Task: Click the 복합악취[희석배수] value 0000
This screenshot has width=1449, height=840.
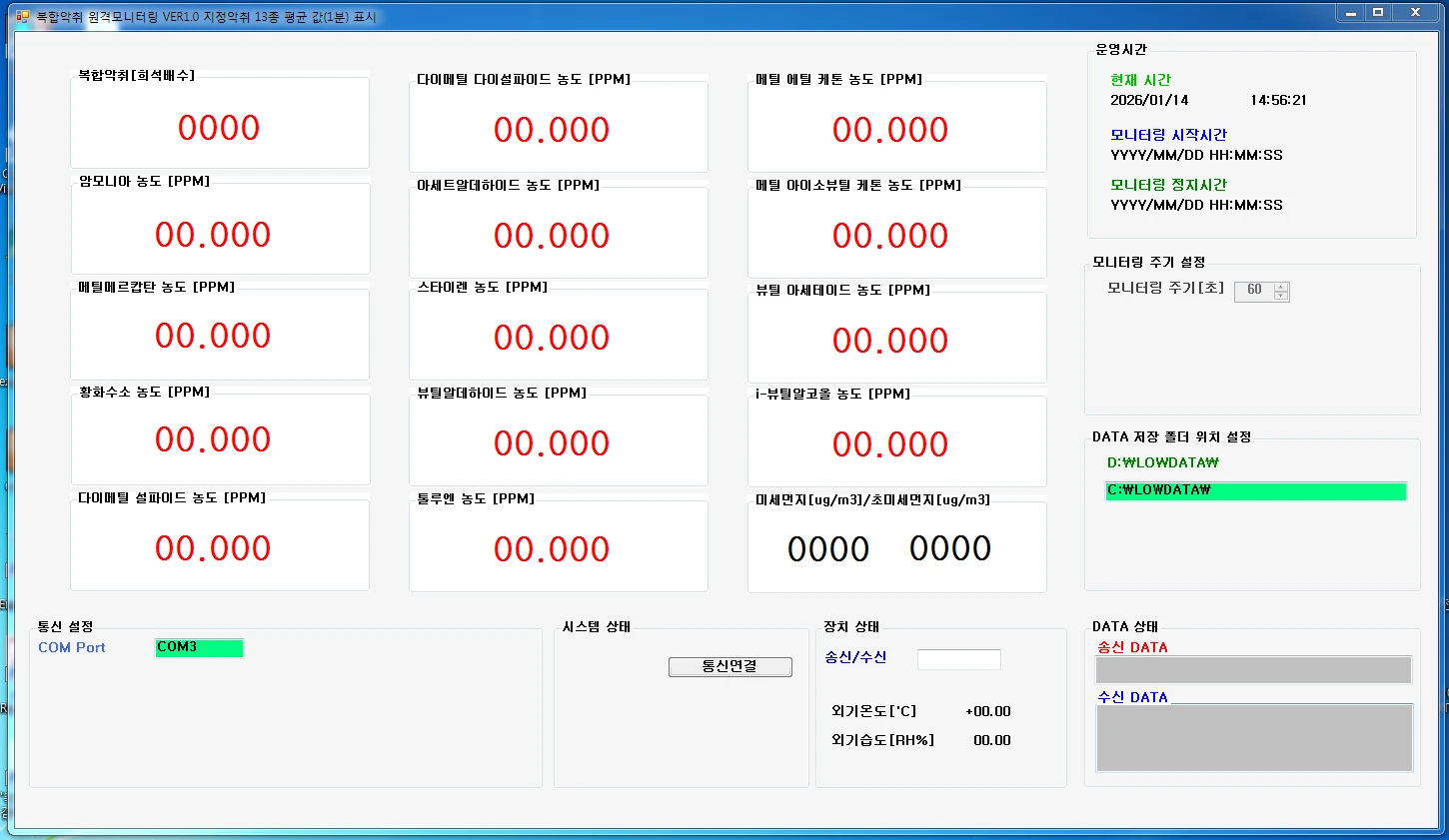Action: point(219,128)
